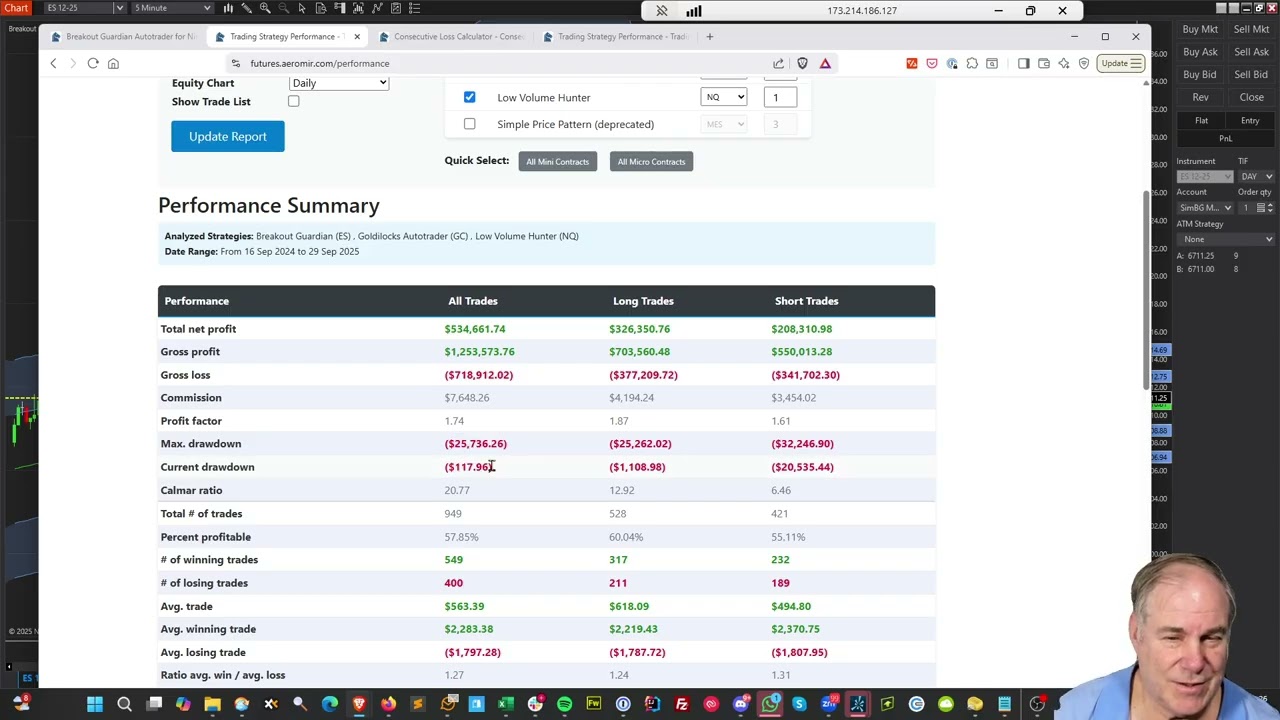Image resolution: width=1280 pixels, height=720 pixels.
Task: Click the page vertical scrollbar thumb
Action: tap(1146, 290)
